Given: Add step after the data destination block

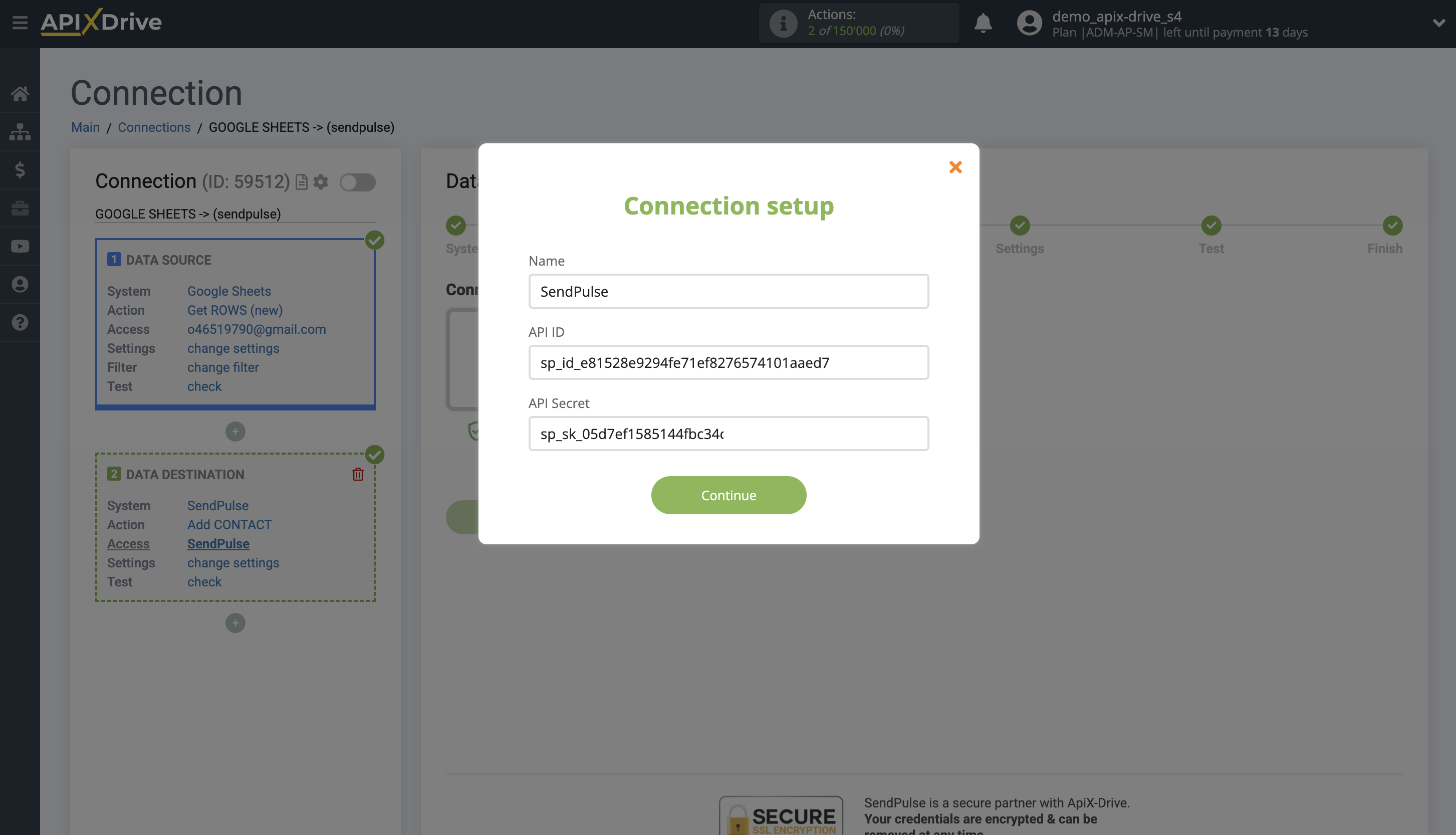Looking at the screenshot, I should point(235,623).
